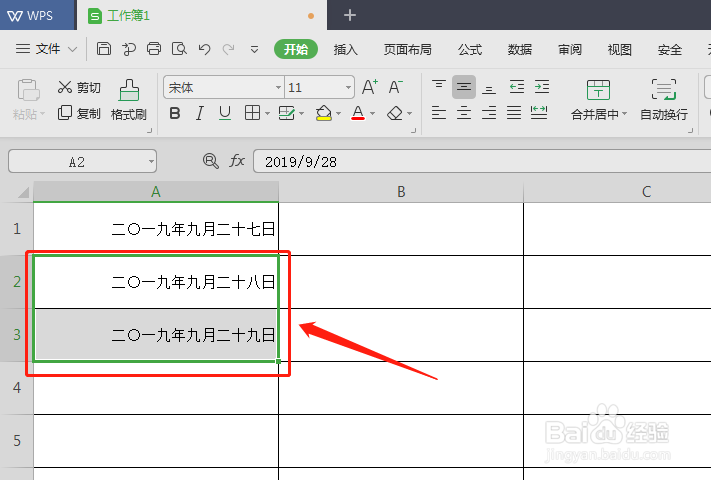Expand the borders dropdown arrow

click(x=267, y=113)
